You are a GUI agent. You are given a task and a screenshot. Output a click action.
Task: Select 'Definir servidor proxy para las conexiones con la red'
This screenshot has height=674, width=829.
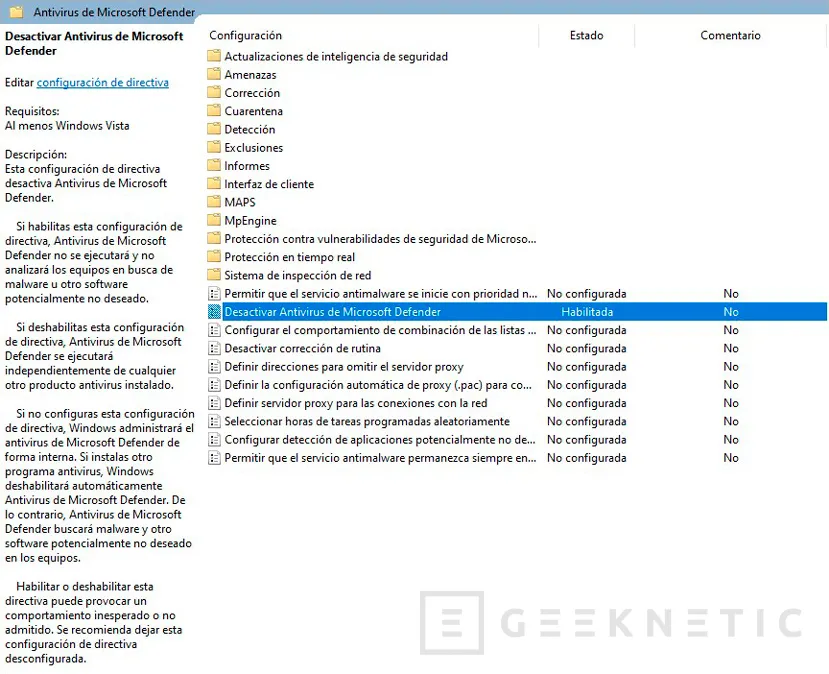356,403
